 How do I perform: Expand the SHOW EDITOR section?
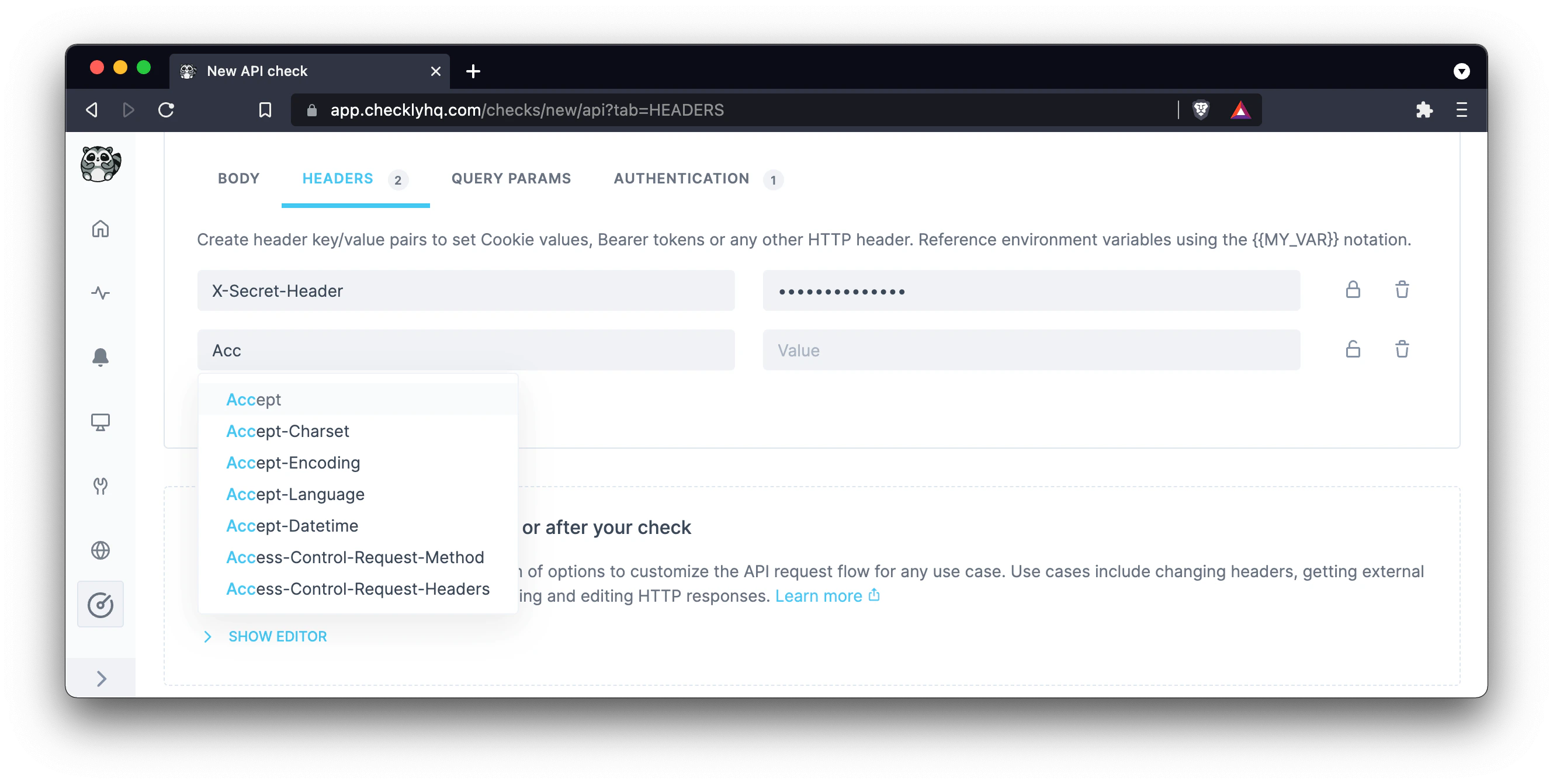click(x=277, y=636)
